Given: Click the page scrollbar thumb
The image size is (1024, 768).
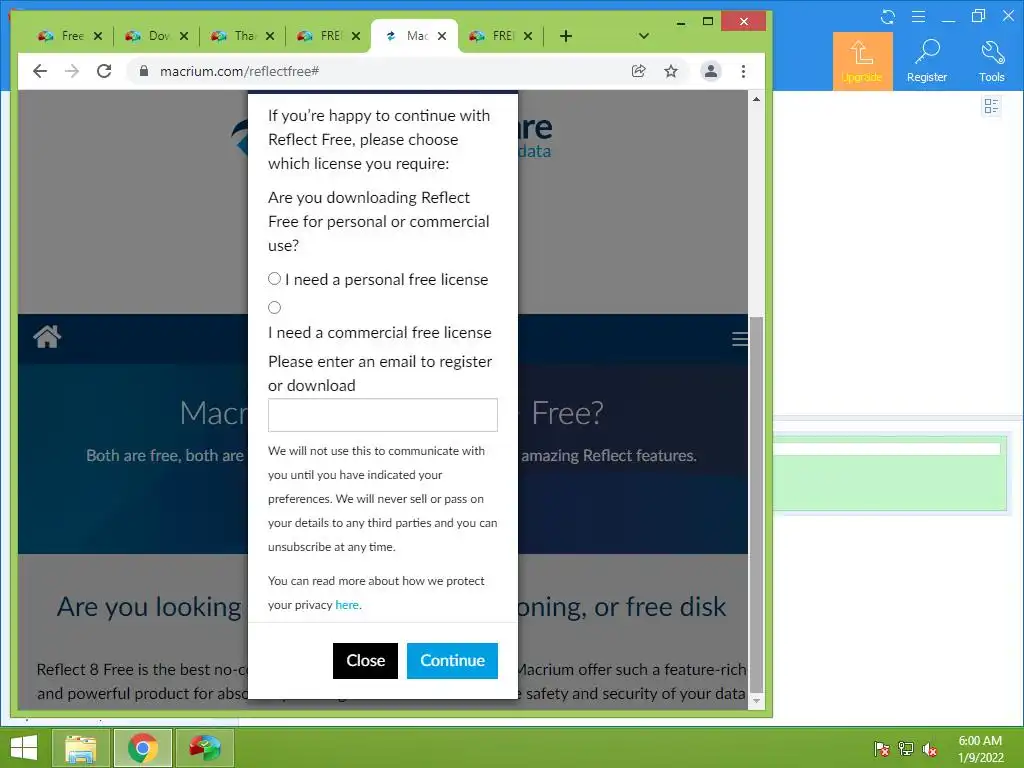Looking at the screenshot, I should (756, 504).
